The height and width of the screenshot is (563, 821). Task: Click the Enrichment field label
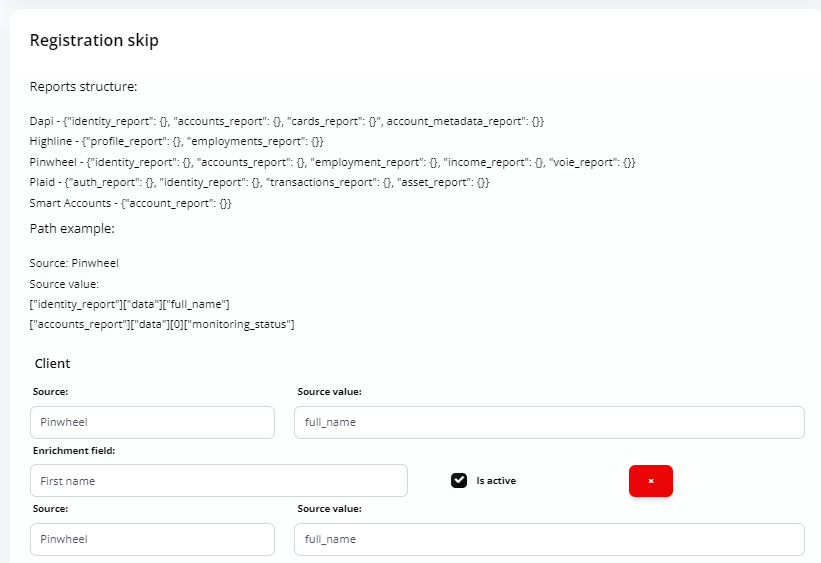74,450
